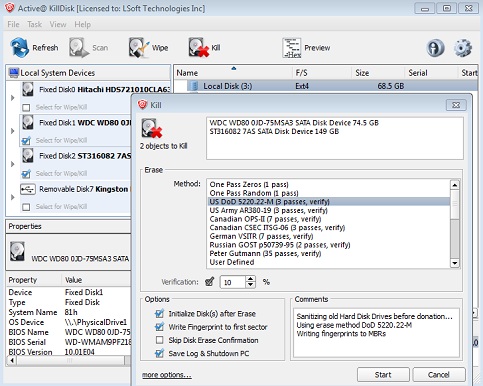Select the Fixed Disk0 Hitachi drive icon
The width and height of the screenshot is (483, 386).
[x=28, y=90]
